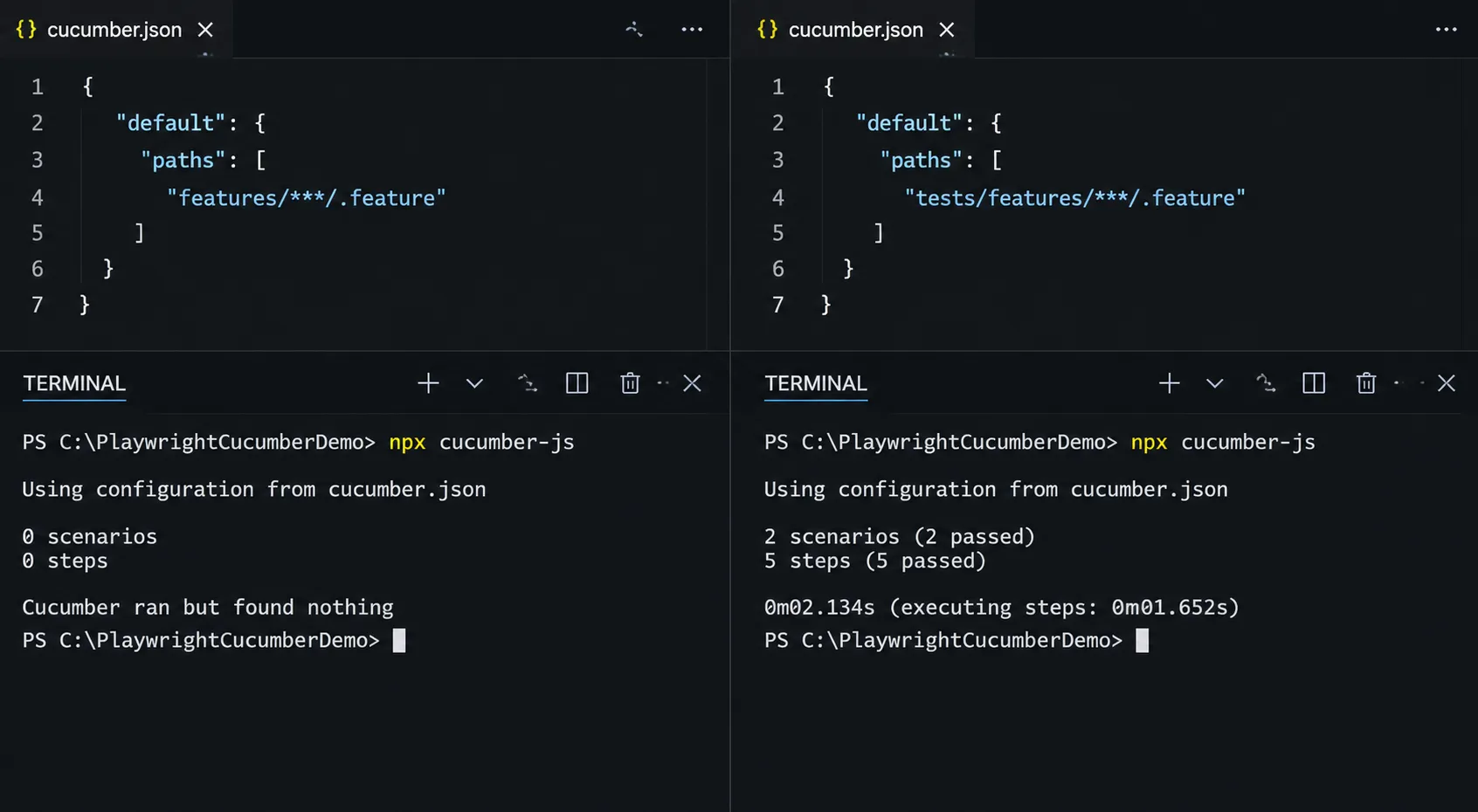This screenshot has height=812, width=1478.
Task: Click JSON braces icon on right tab
Action: [767, 29]
